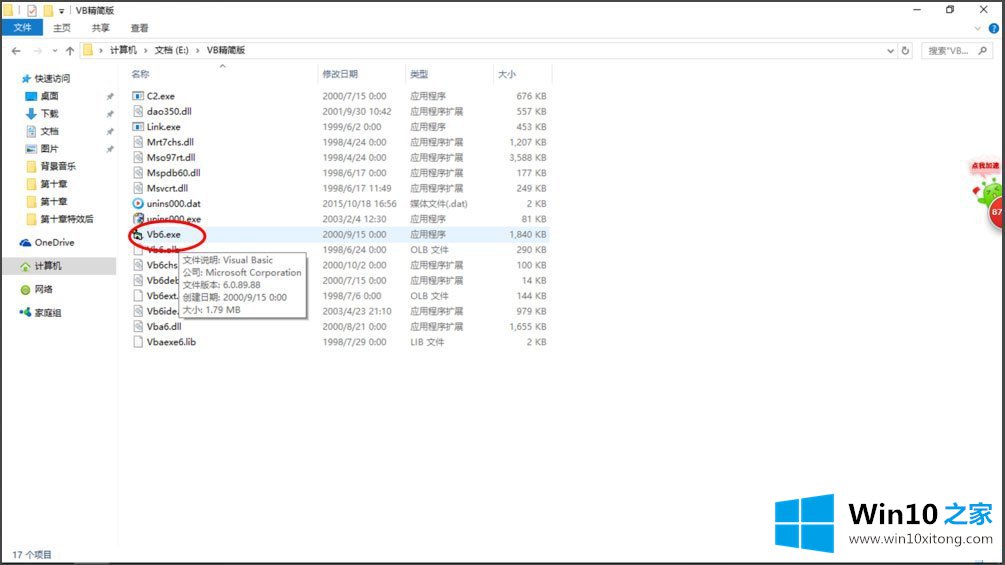This screenshot has height=565, width=1005.
Task: Click the 3,588 KB size of Mso97rt.dll
Action: [x=528, y=158]
